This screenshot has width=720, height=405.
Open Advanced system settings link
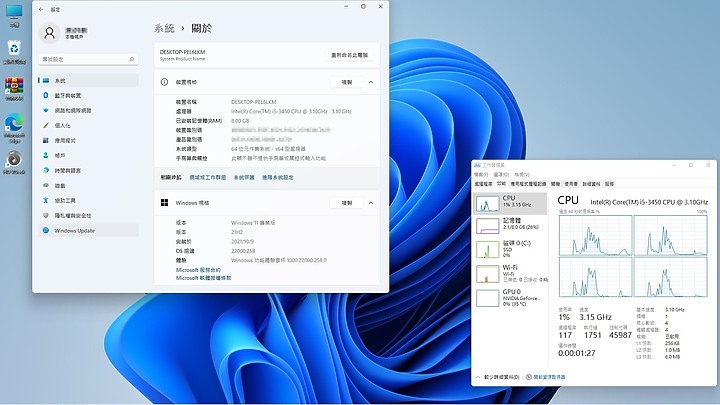coord(278,177)
